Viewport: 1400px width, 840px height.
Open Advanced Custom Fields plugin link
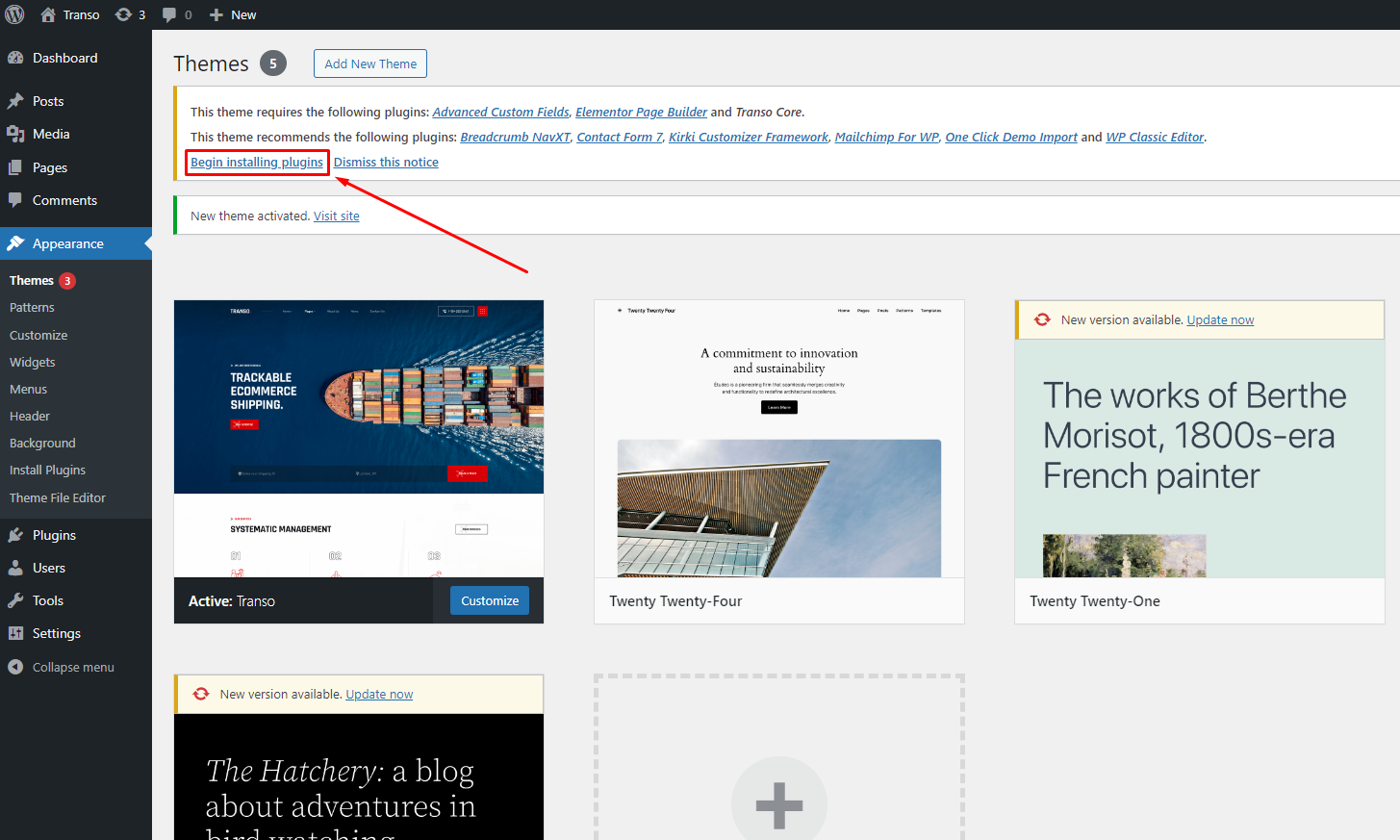pos(501,112)
